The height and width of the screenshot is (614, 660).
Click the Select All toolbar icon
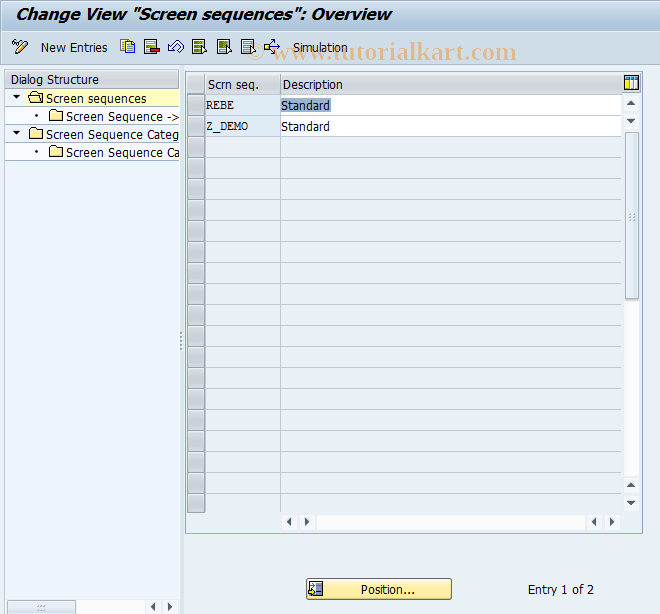click(200, 47)
